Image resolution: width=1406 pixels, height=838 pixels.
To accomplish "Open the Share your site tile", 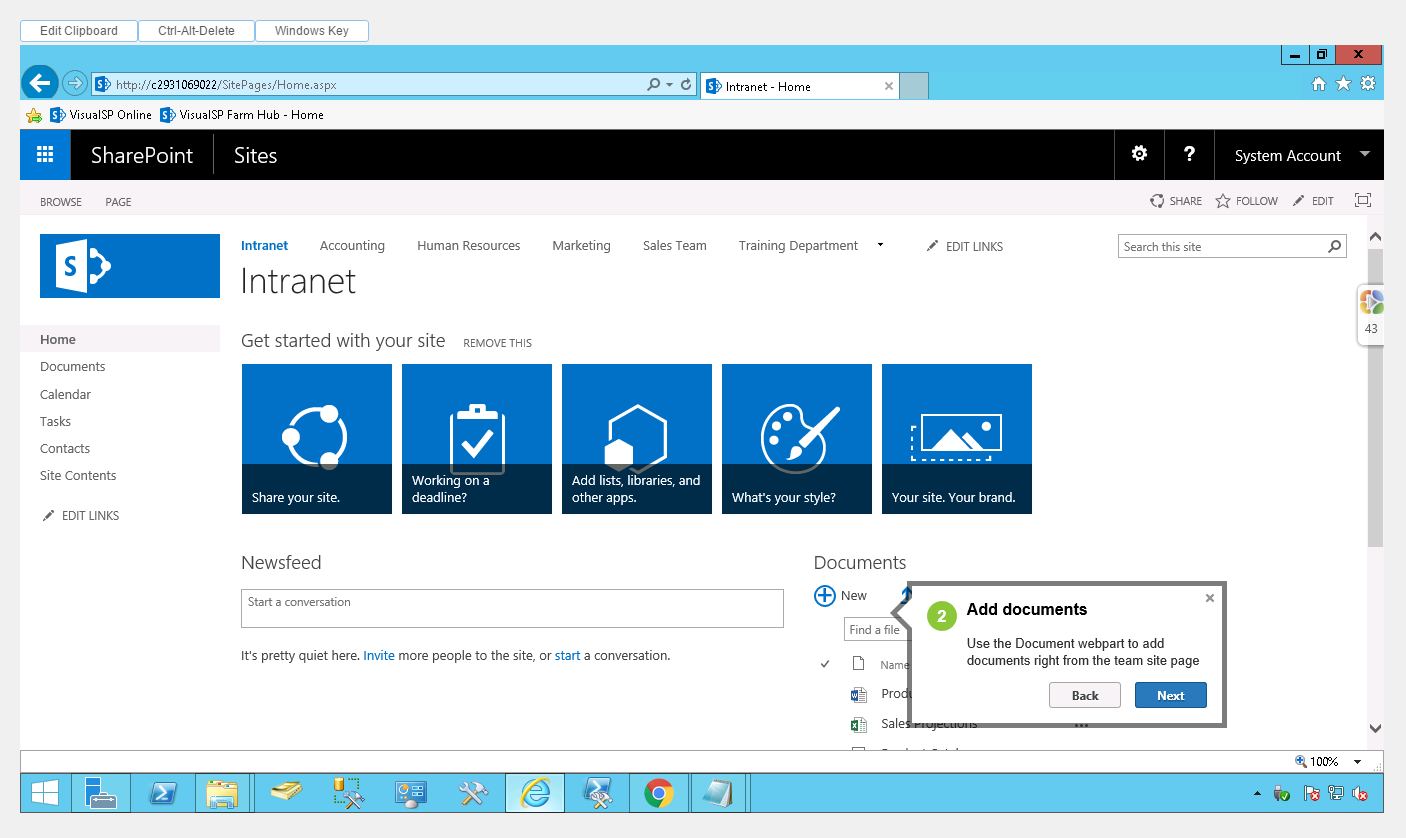I will 317,439.
